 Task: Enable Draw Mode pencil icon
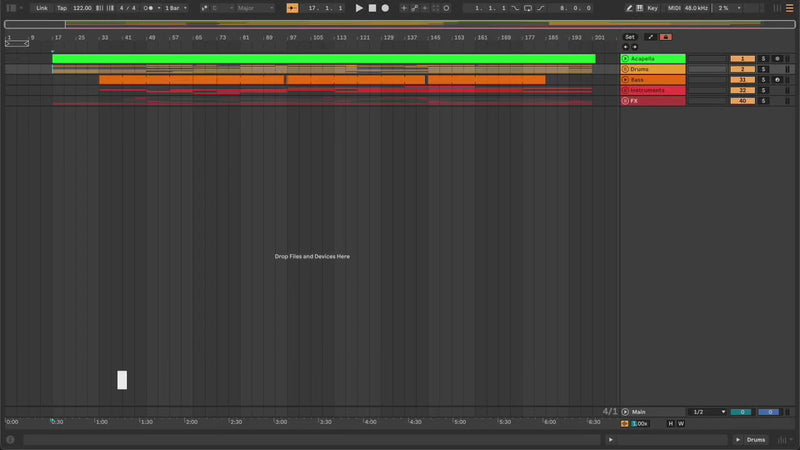[x=630, y=8]
